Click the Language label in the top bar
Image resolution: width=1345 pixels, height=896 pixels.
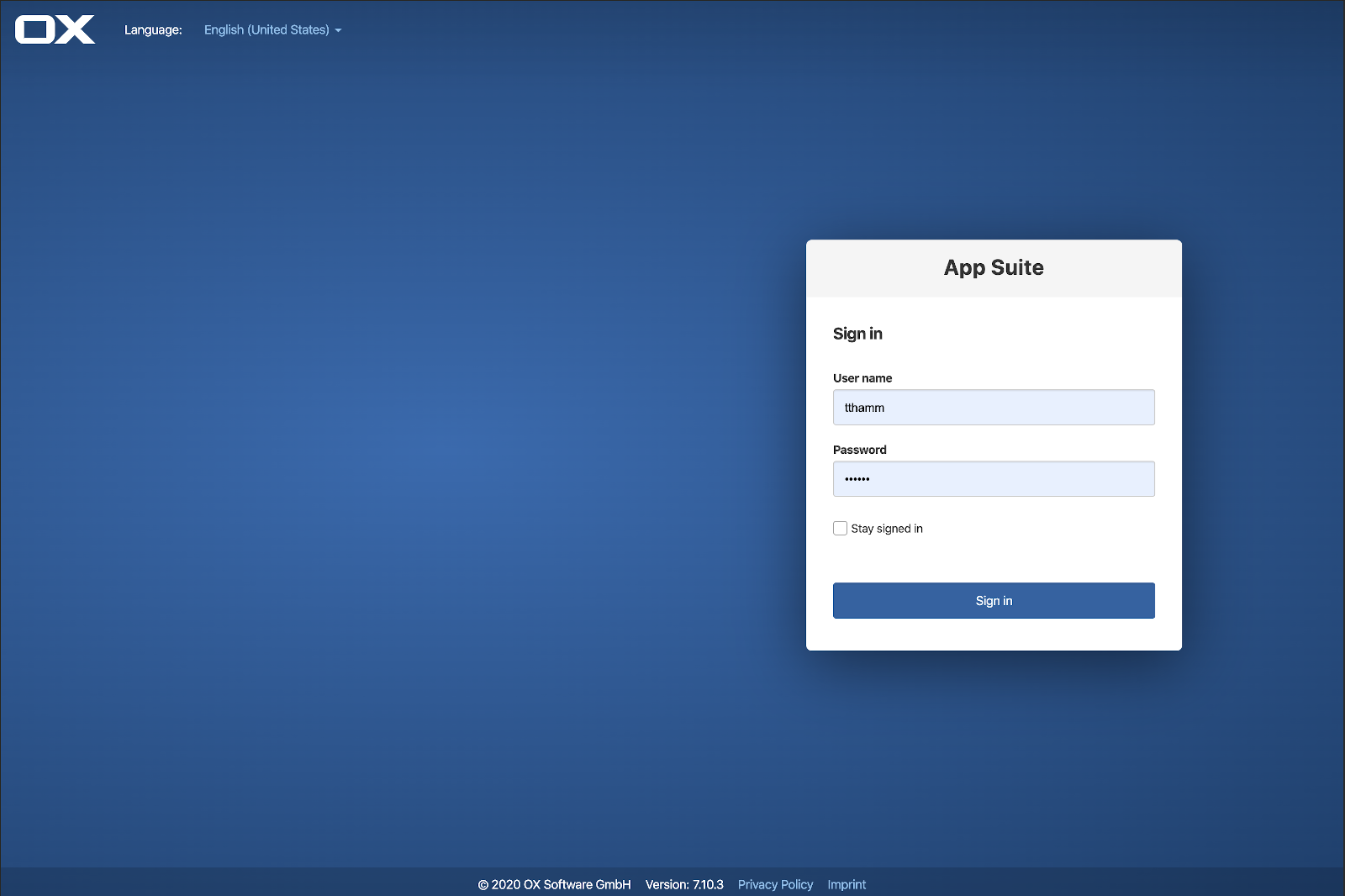pos(152,29)
